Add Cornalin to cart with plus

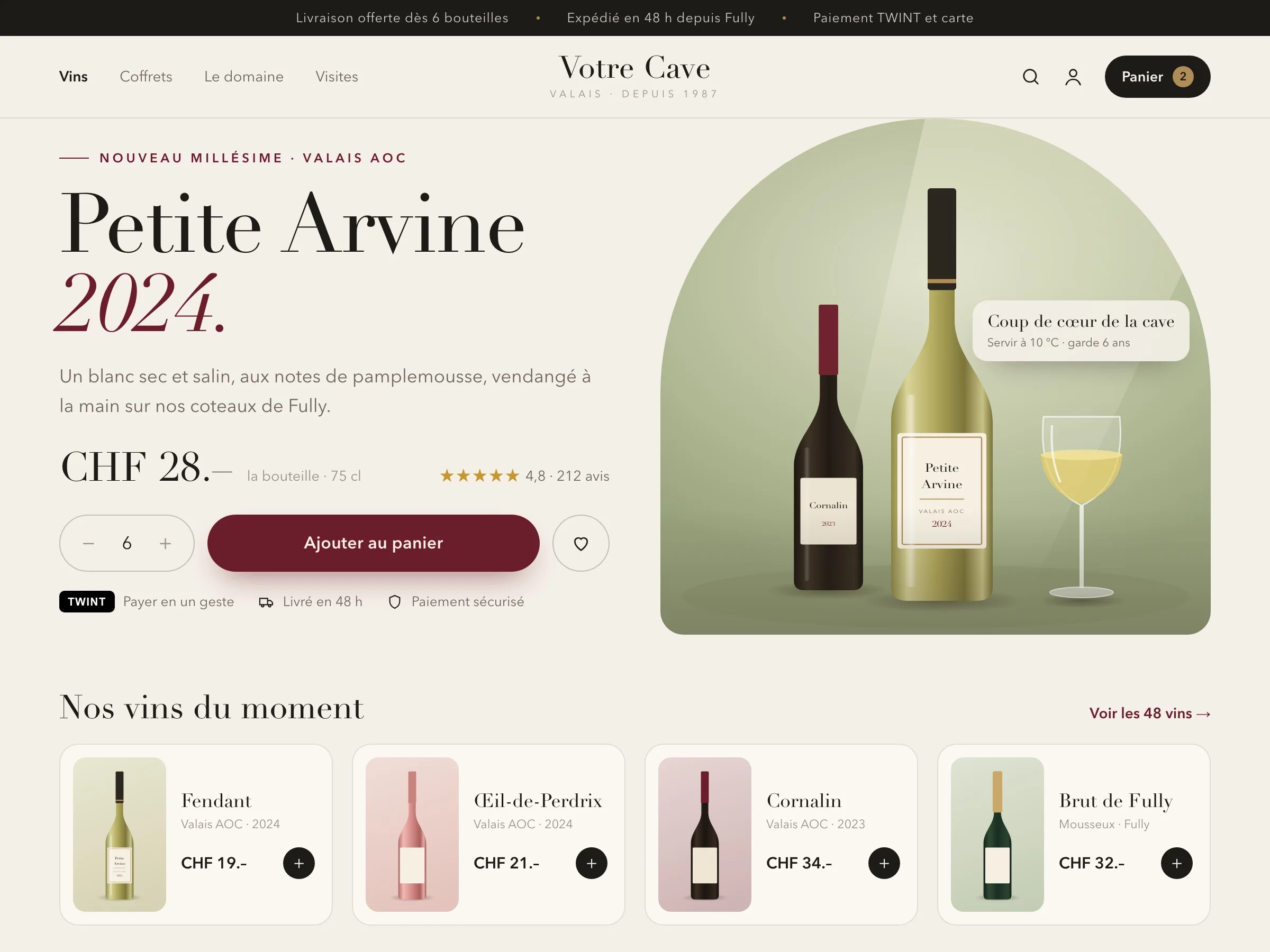(x=884, y=863)
